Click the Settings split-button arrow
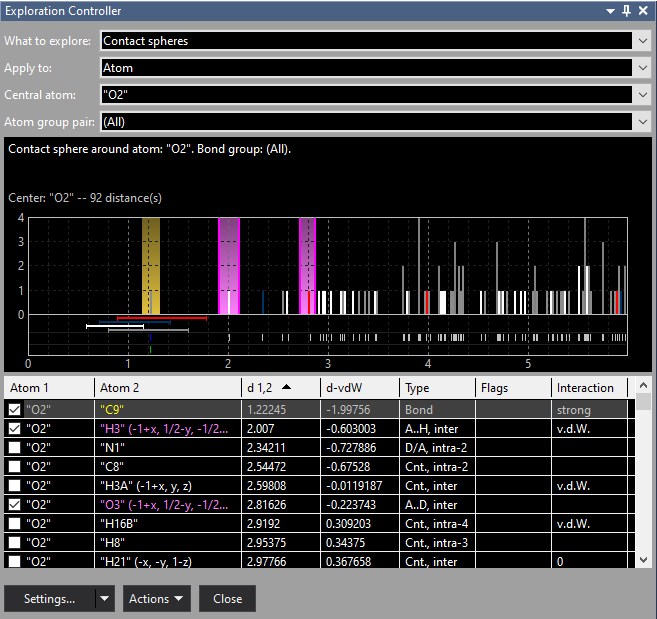This screenshot has width=657, height=619. 104,599
